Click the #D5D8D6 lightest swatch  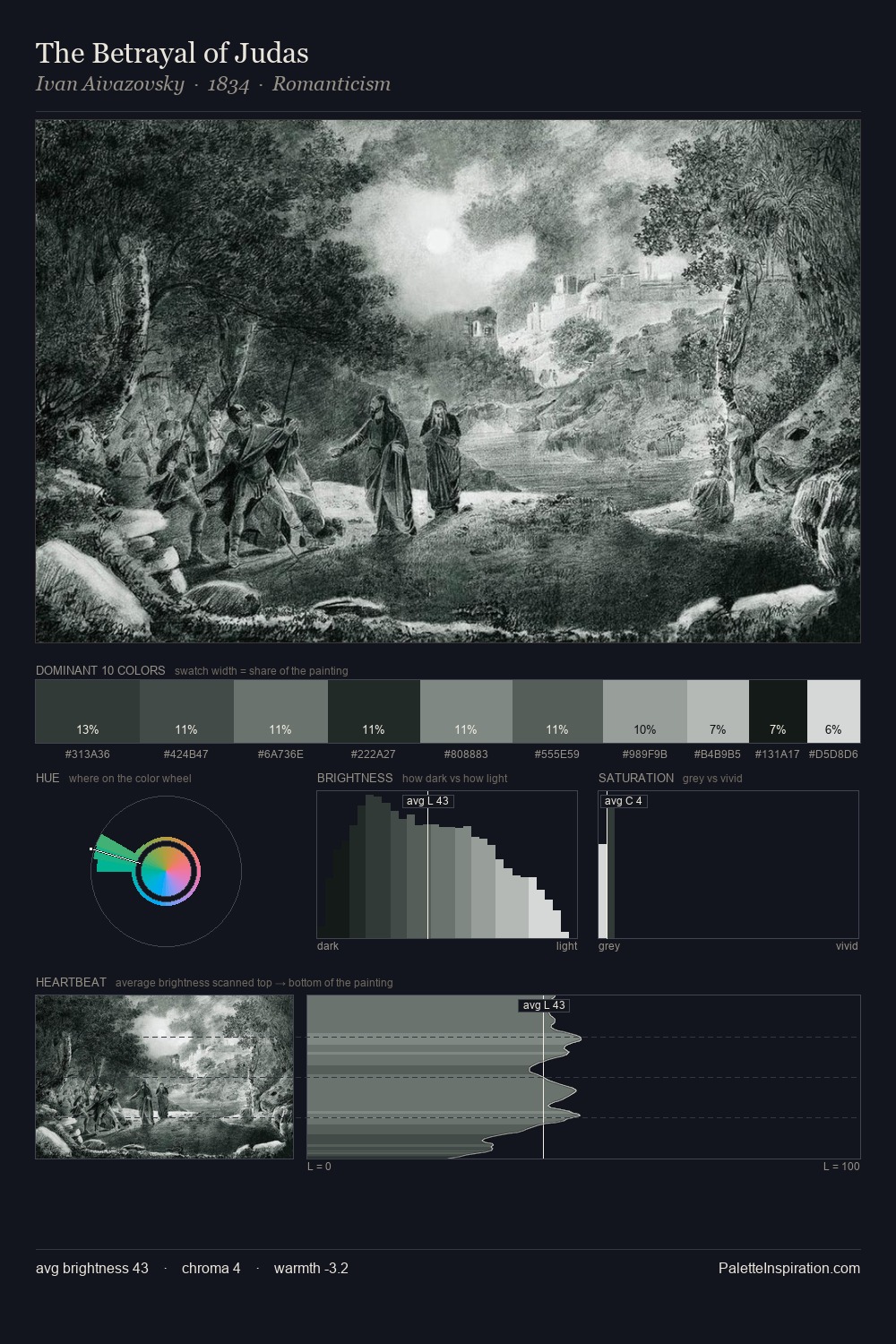point(833,711)
